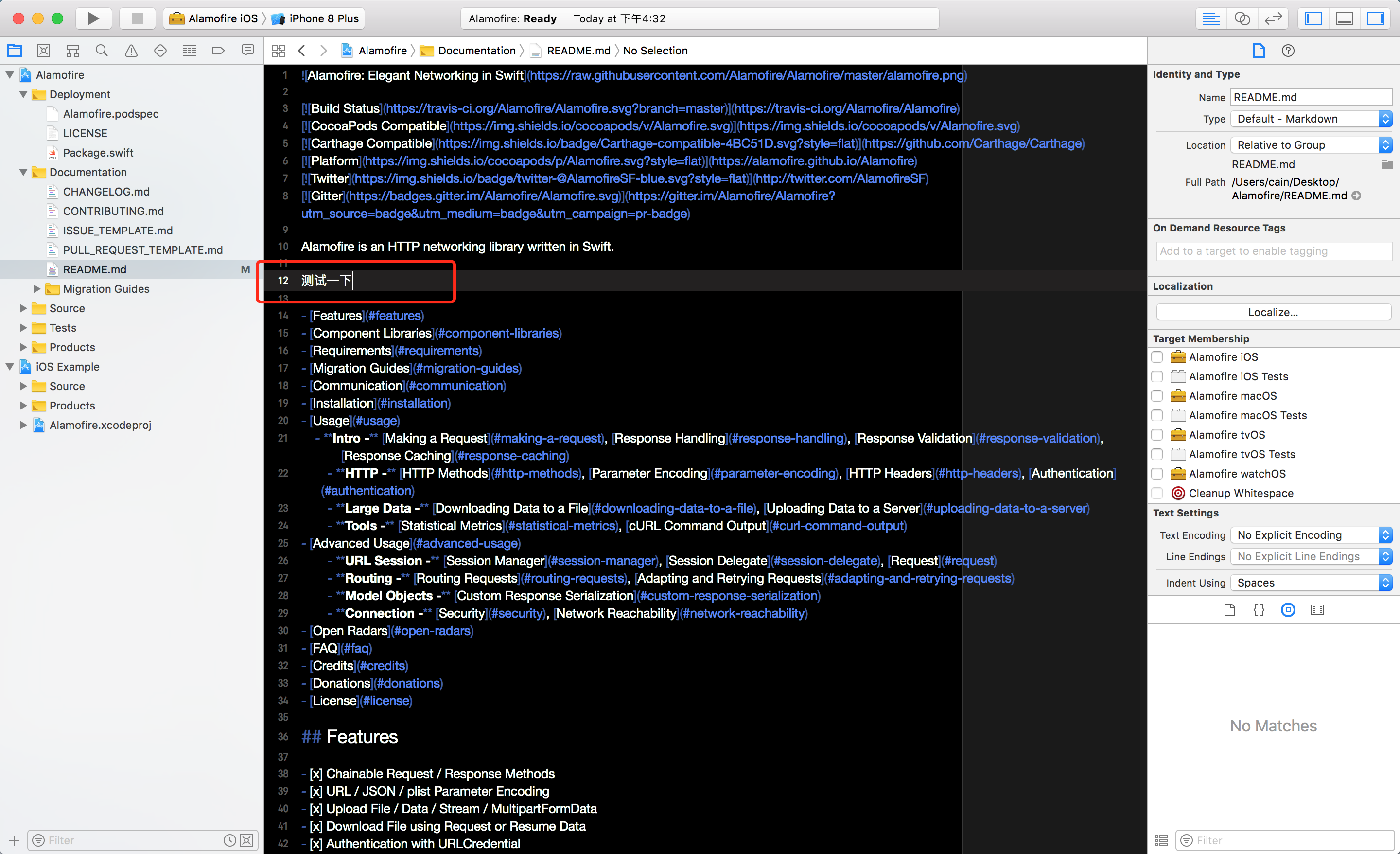Tick the Cleanup Whitespace target checkbox
The image size is (1400, 854).
coord(1157,493)
